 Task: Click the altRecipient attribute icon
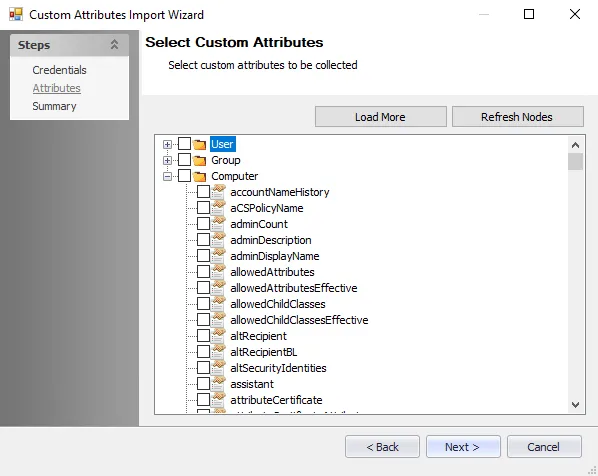click(219, 336)
